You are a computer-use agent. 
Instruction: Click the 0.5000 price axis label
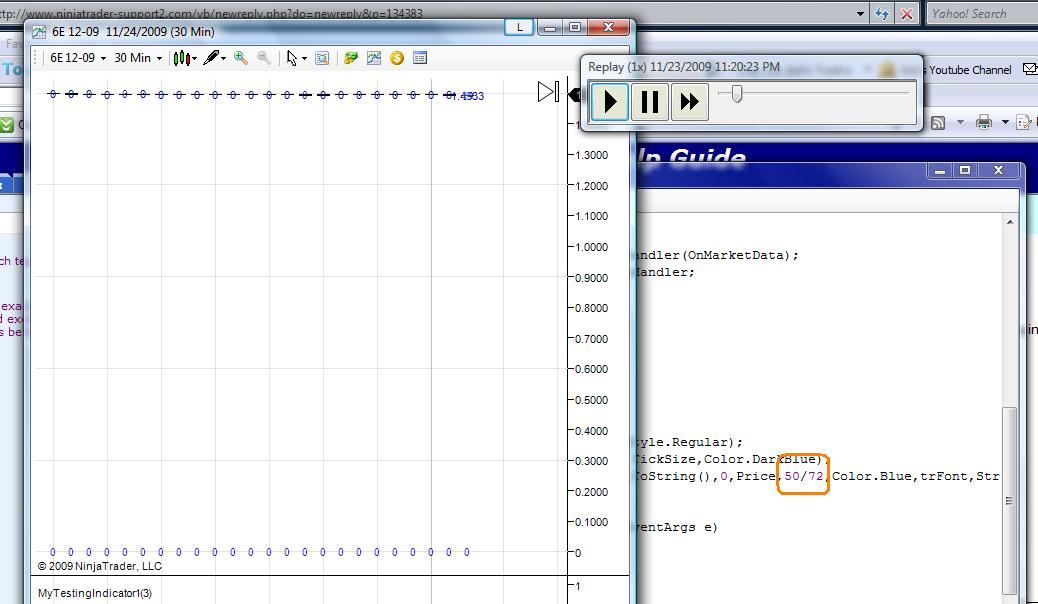point(591,400)
